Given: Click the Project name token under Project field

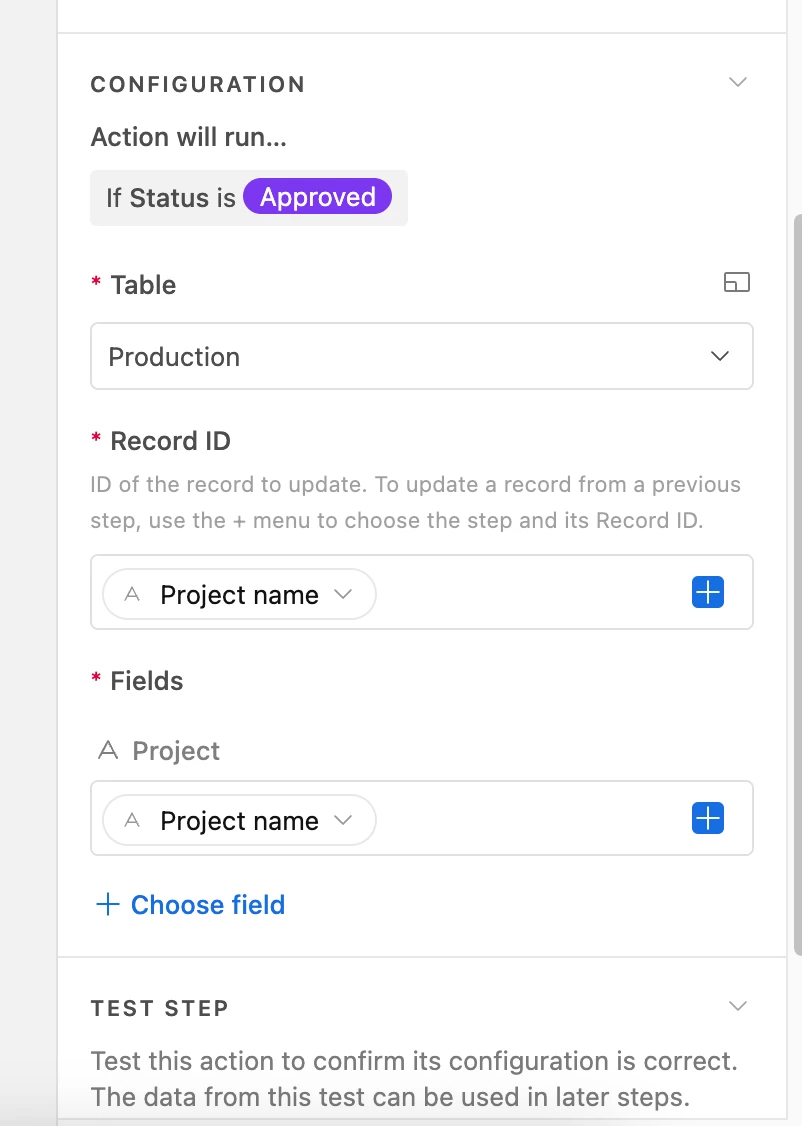Looking at the screenshot, I should click(x=239, y=821).
